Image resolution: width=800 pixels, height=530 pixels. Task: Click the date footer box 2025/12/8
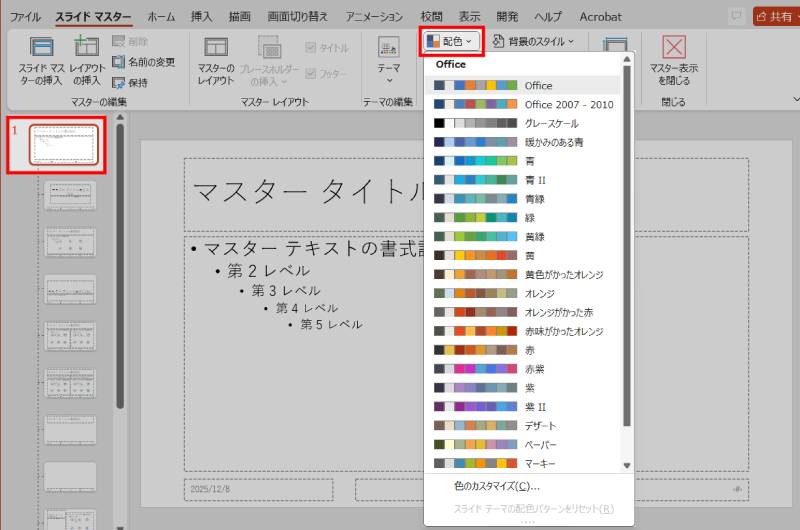(x=258, y=489)
